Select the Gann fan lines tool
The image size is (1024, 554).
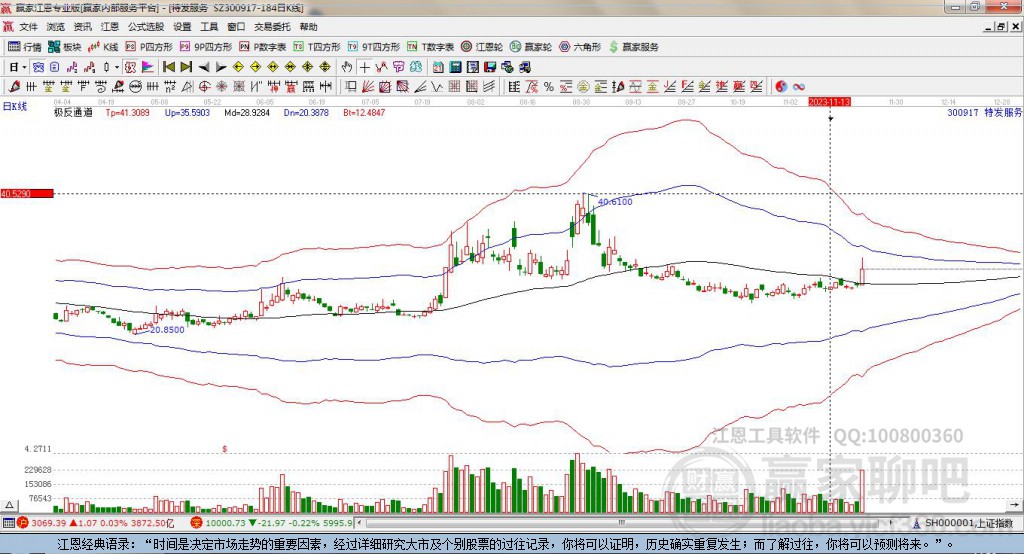click(x=368, y=86)
